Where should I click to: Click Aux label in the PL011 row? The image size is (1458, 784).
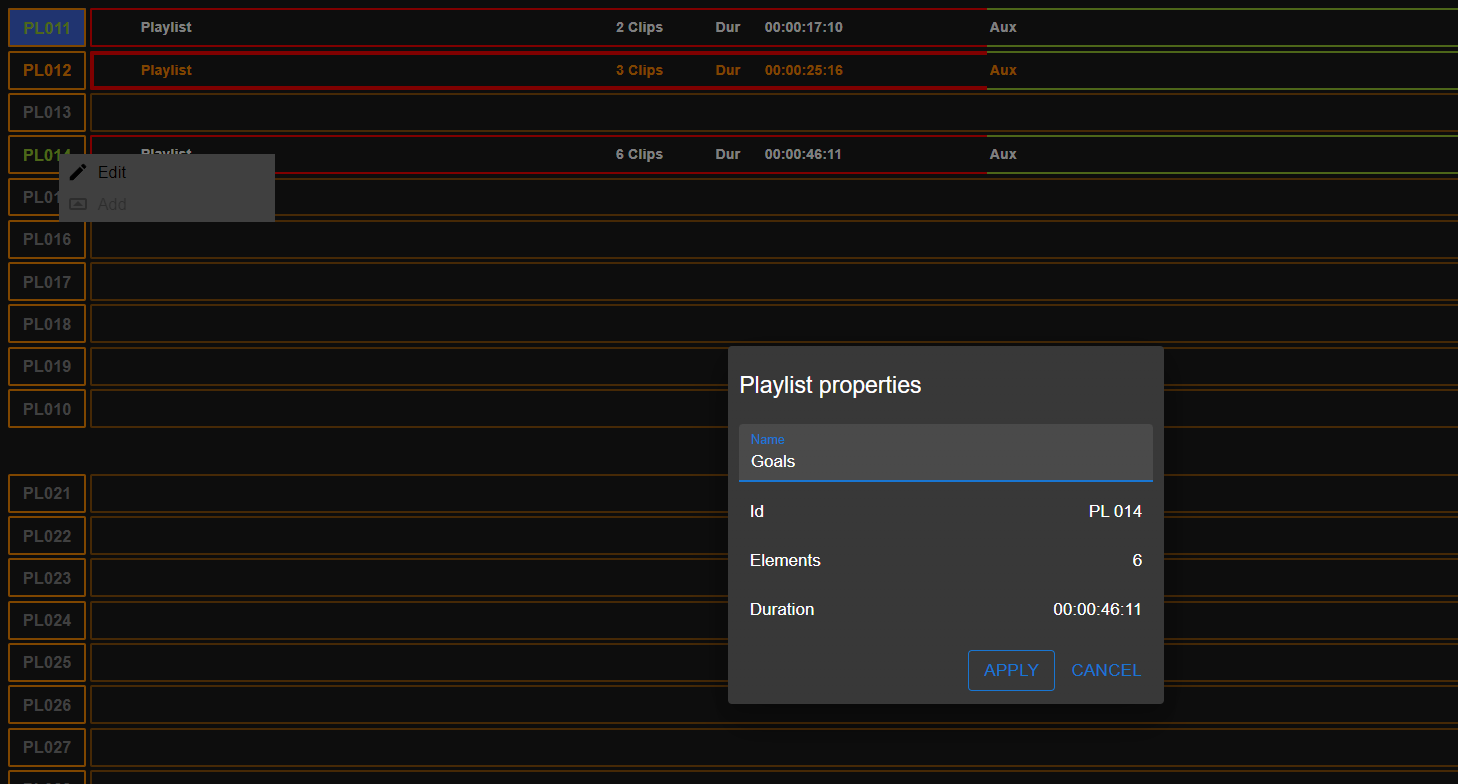pos(1003,28)
